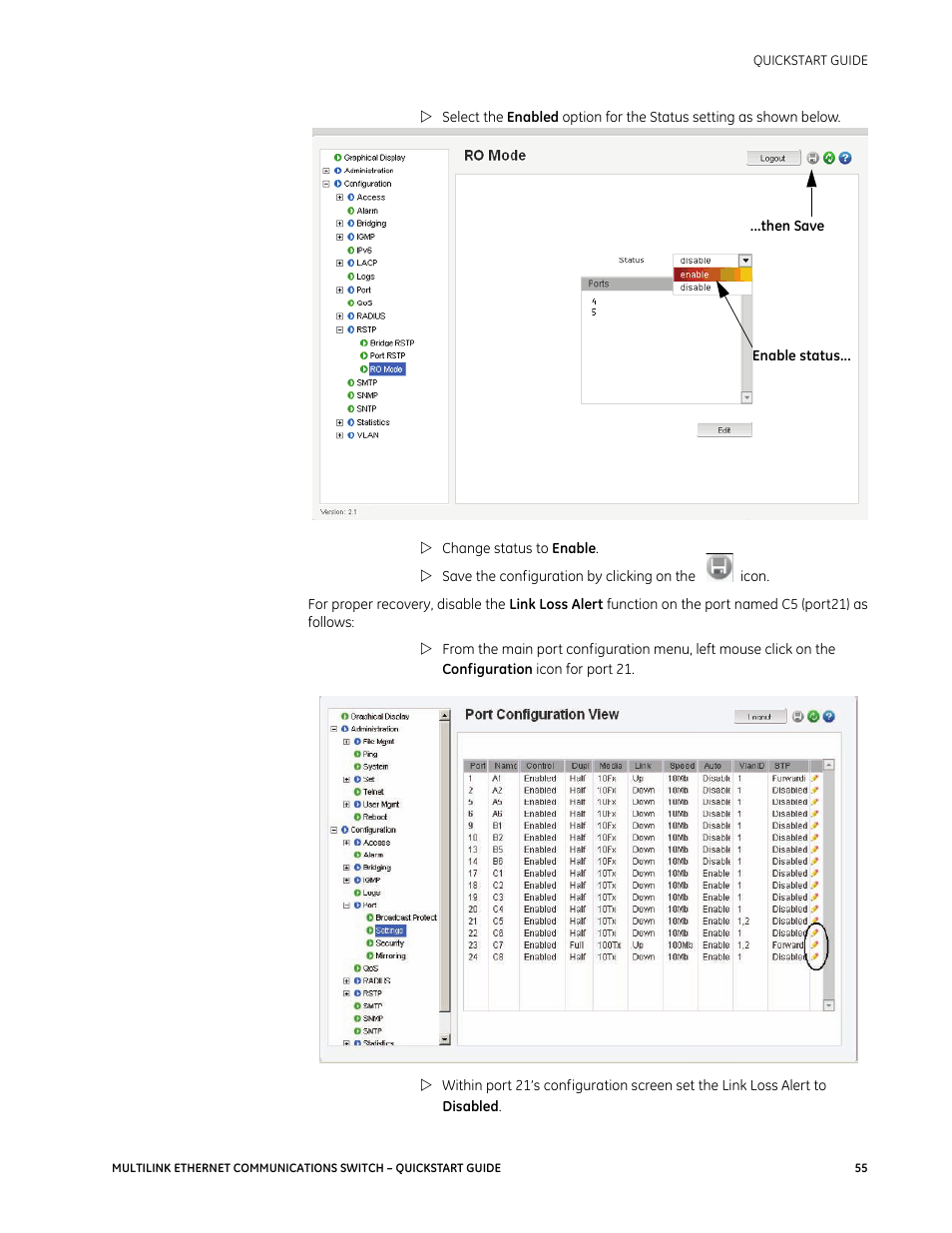Click down arrow of Port Configuration tree scrollbar
The width and height of the screenshot is (952, 1233).
[445, 1039]
